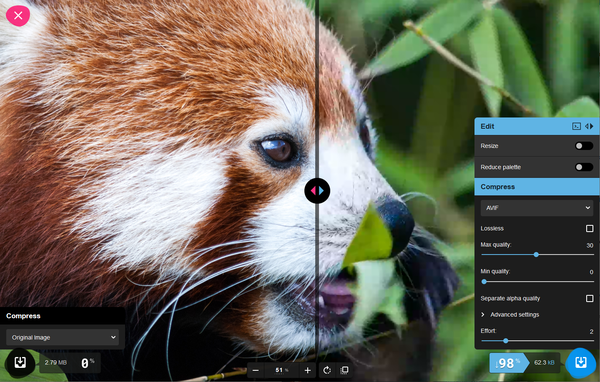Click the Effort slider track

coord(537,341)
